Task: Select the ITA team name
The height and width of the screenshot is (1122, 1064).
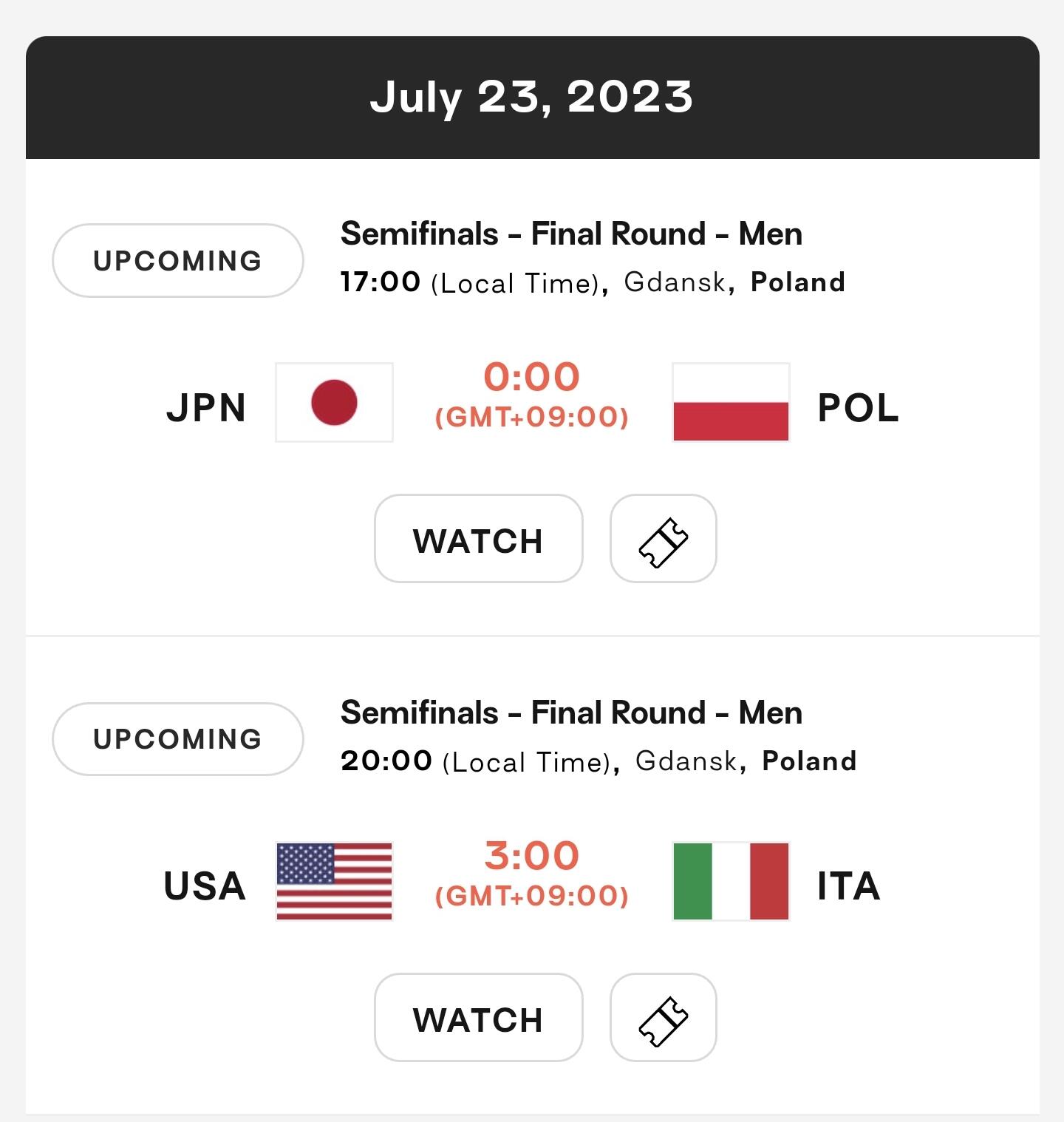Action: tap(848, 886)
